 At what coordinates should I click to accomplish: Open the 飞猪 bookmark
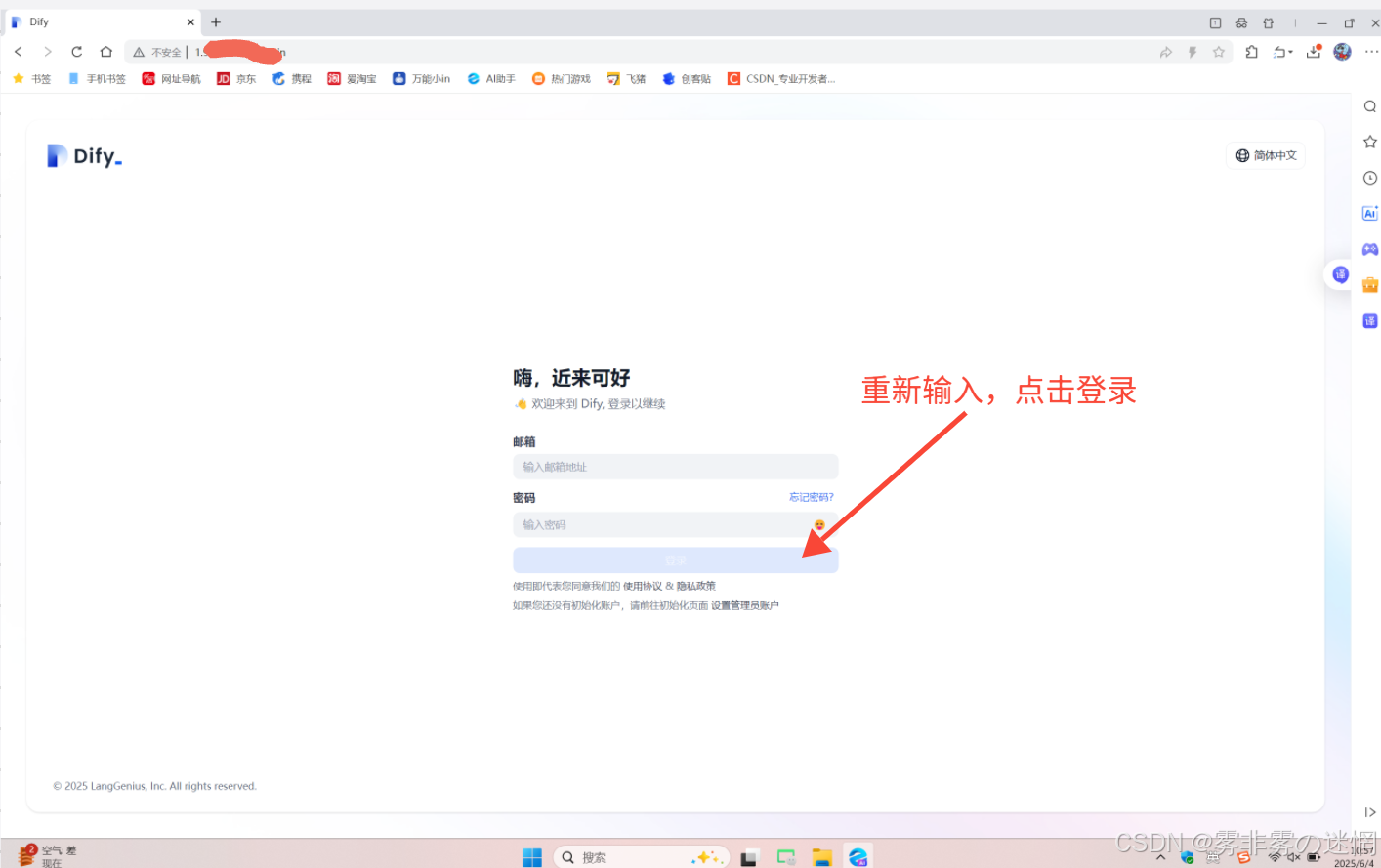(626, 79)
